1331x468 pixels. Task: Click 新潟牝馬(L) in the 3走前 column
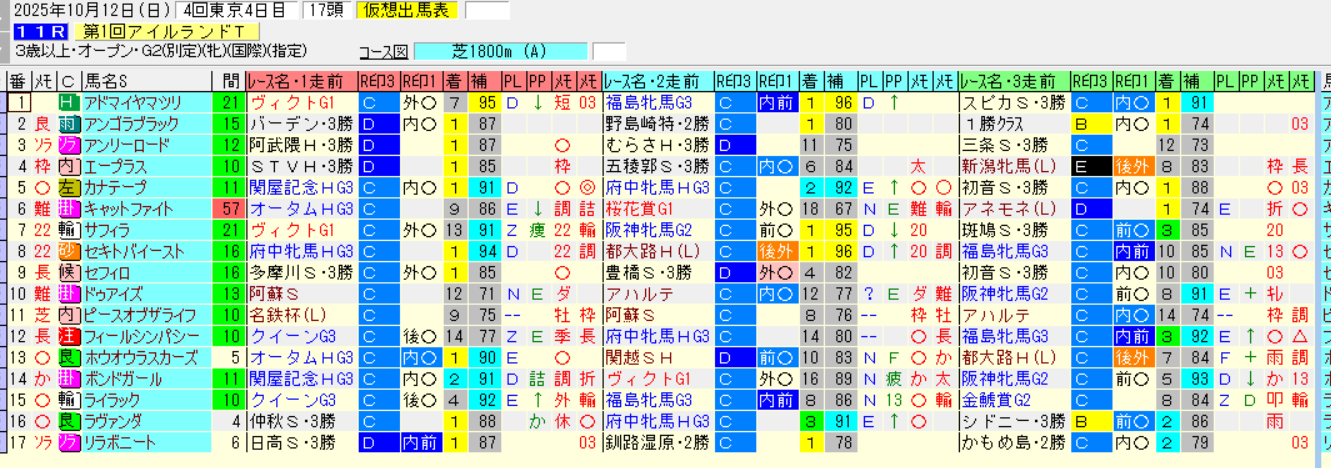pos(1014,166)
